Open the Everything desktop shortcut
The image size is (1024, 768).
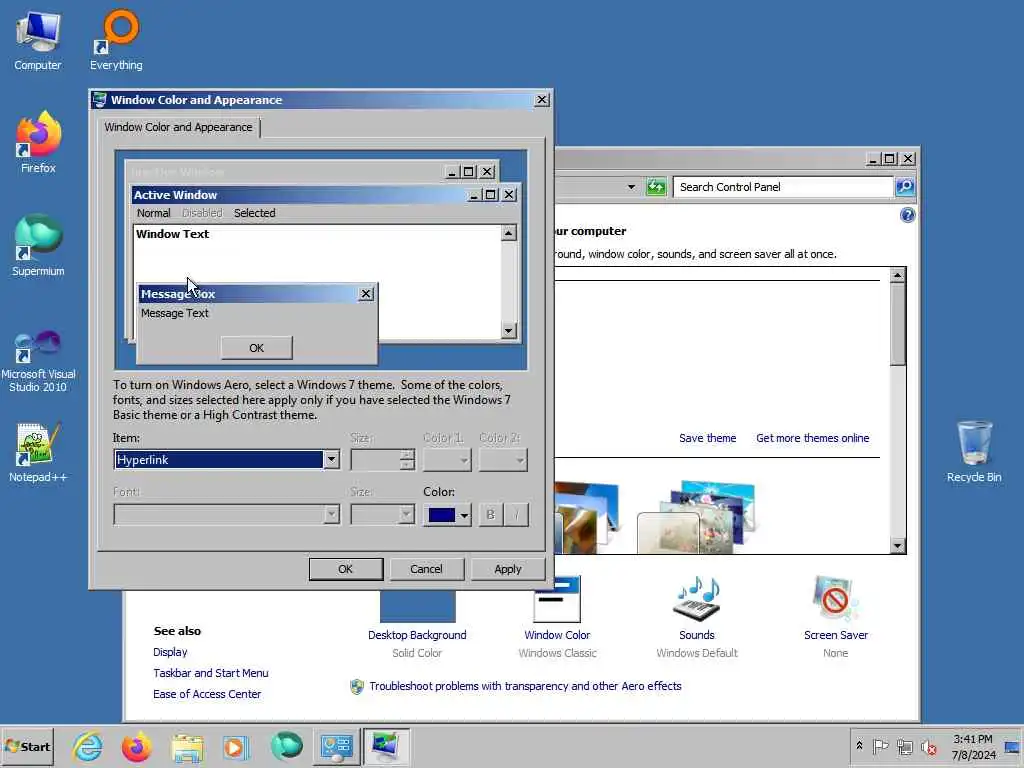tap(116, 40)
